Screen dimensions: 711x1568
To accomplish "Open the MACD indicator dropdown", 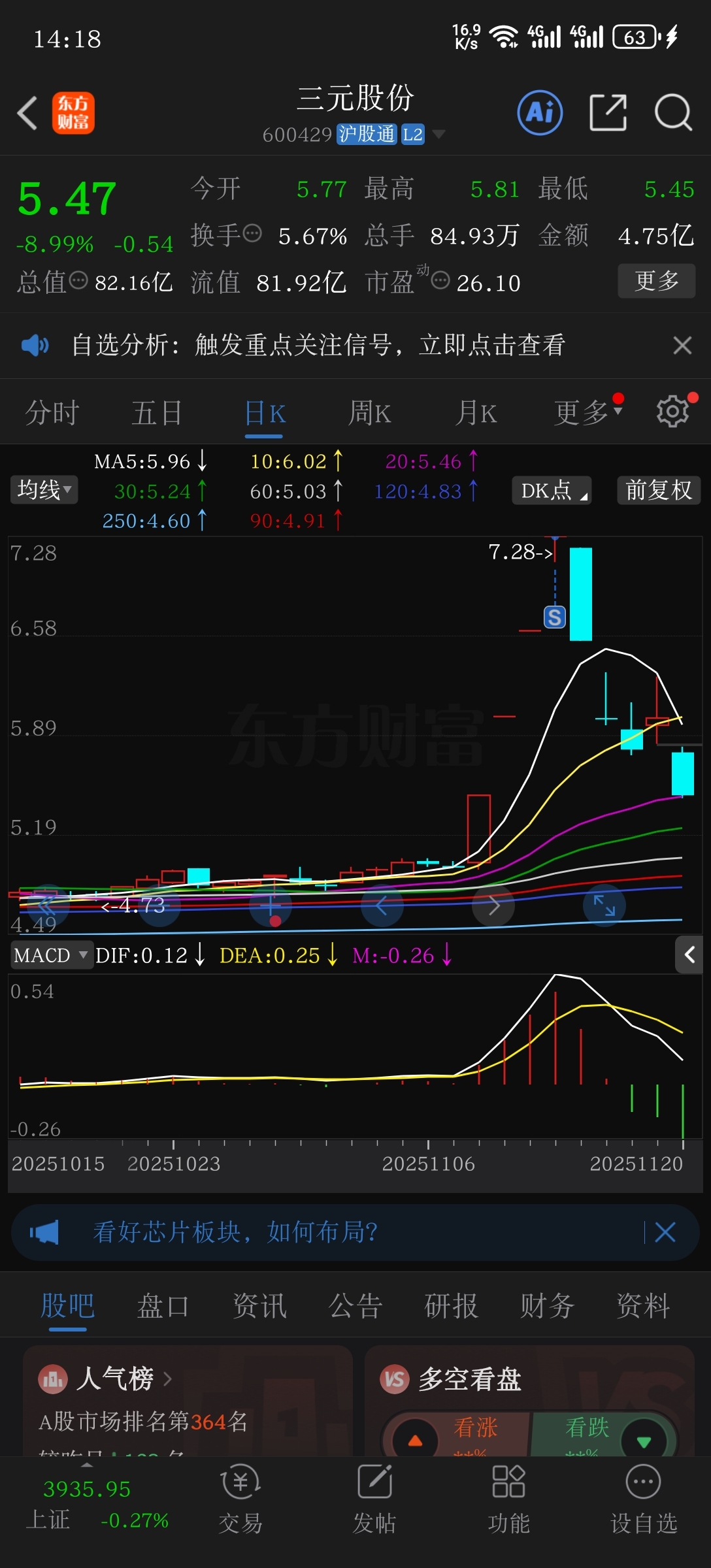I will (x=51, y=955).
